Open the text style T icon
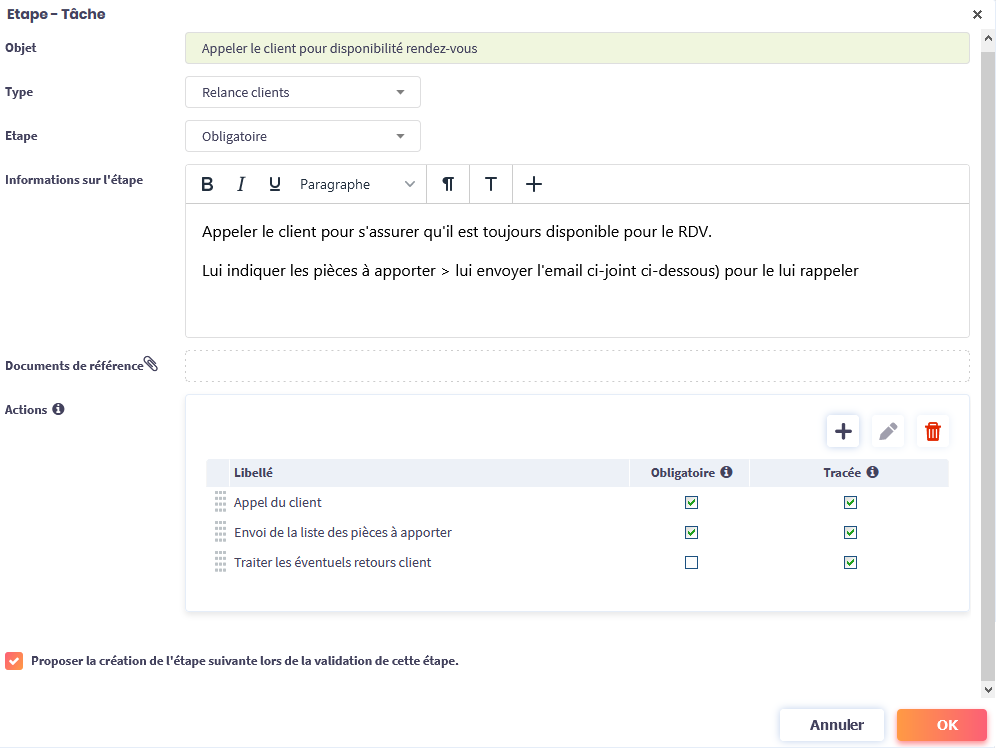This screenshot has height=750, width=997. (491, 184)
